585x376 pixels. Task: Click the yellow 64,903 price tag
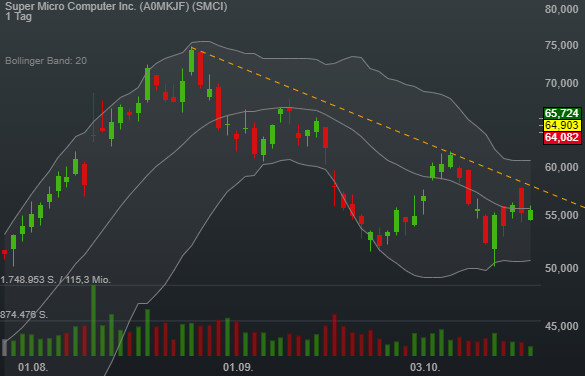click(562, 125)
